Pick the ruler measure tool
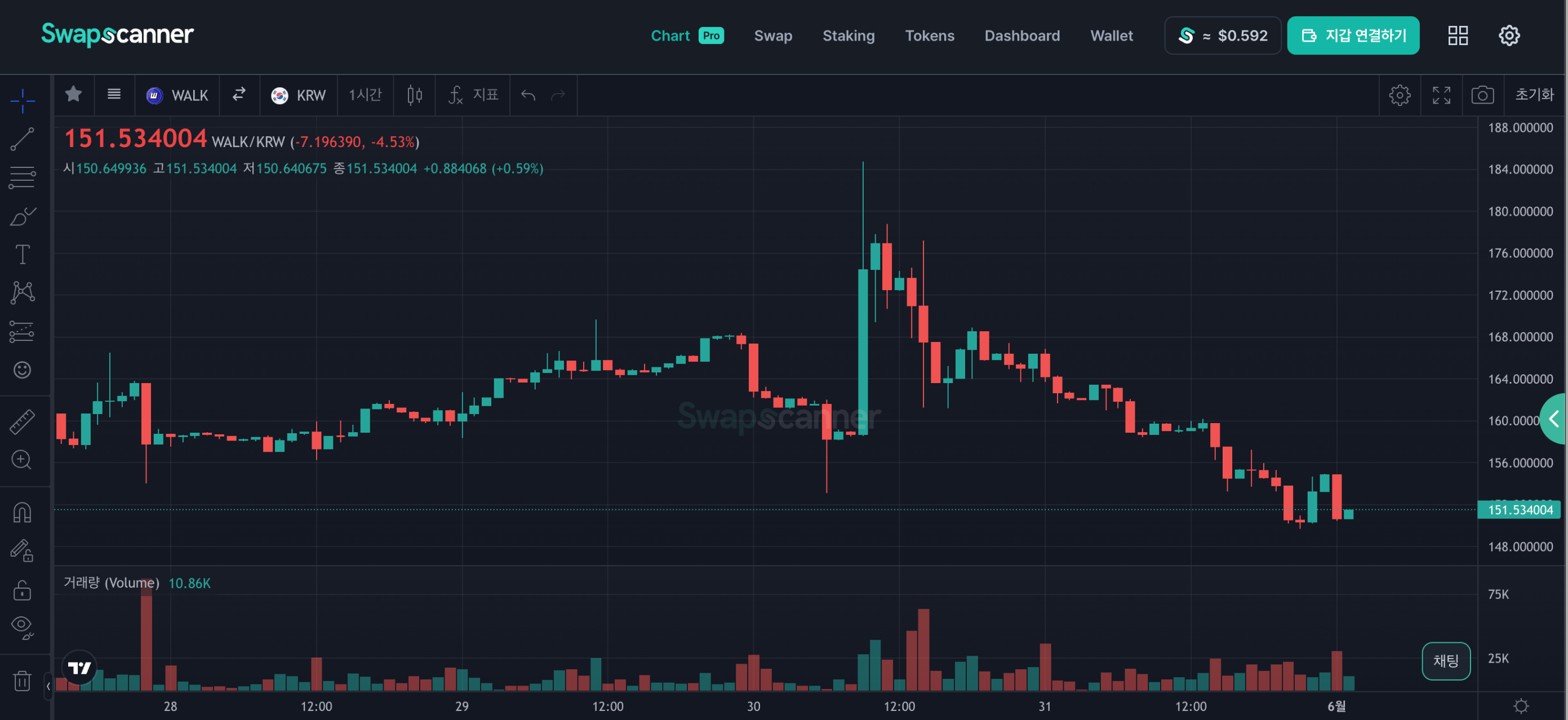 pos(22,422)
